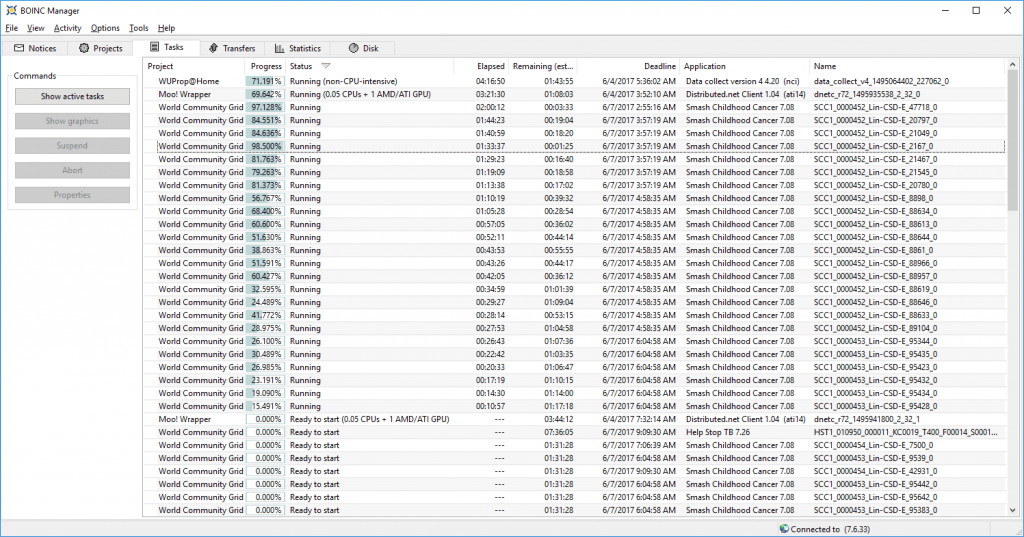
Task: Click the Statistics tab chart icon
Action: pyautogui.click(x=280, y=48)
